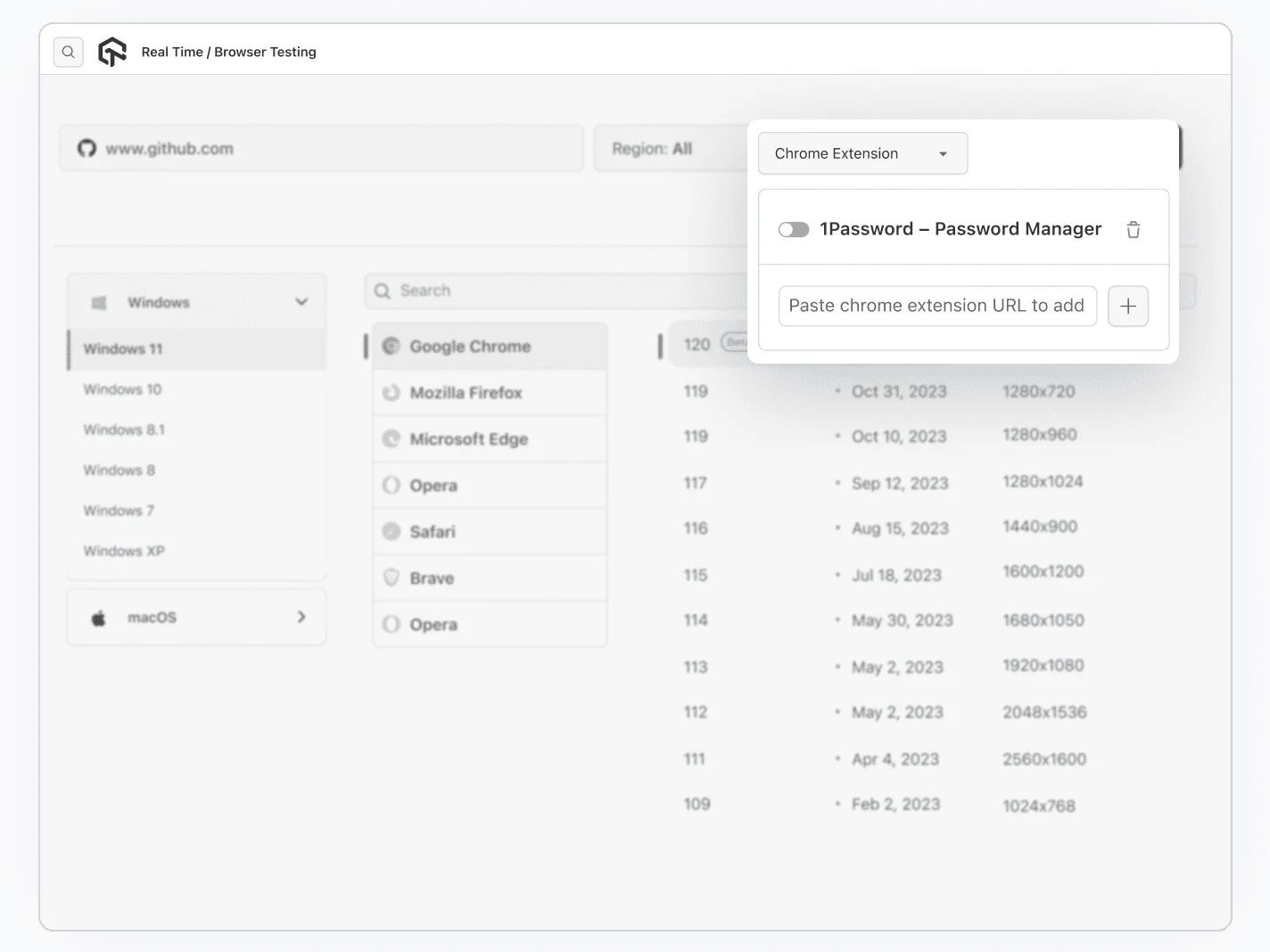The image size is (1270, 952).
Task: Click the Mozilla Firefox icon
Action: [391, 392]
